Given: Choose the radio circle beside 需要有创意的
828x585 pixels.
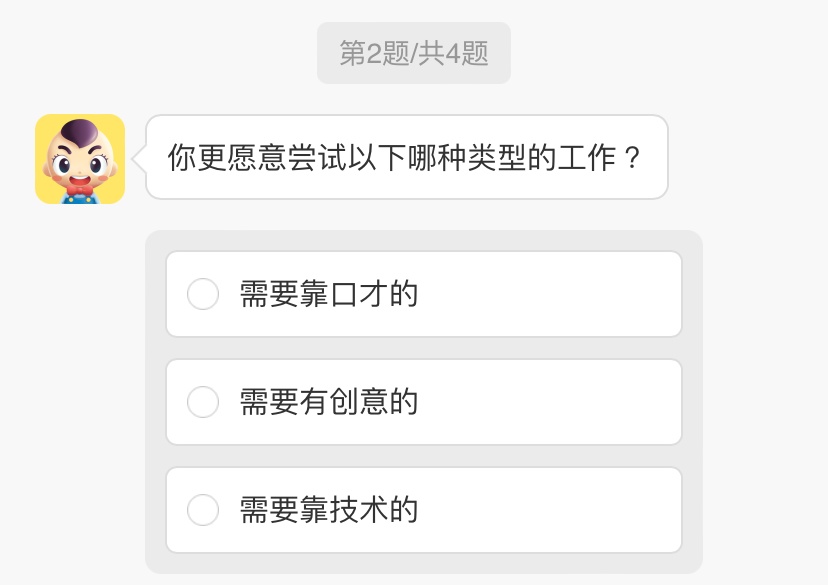Looking at the screenshot, I should point(203,402).
